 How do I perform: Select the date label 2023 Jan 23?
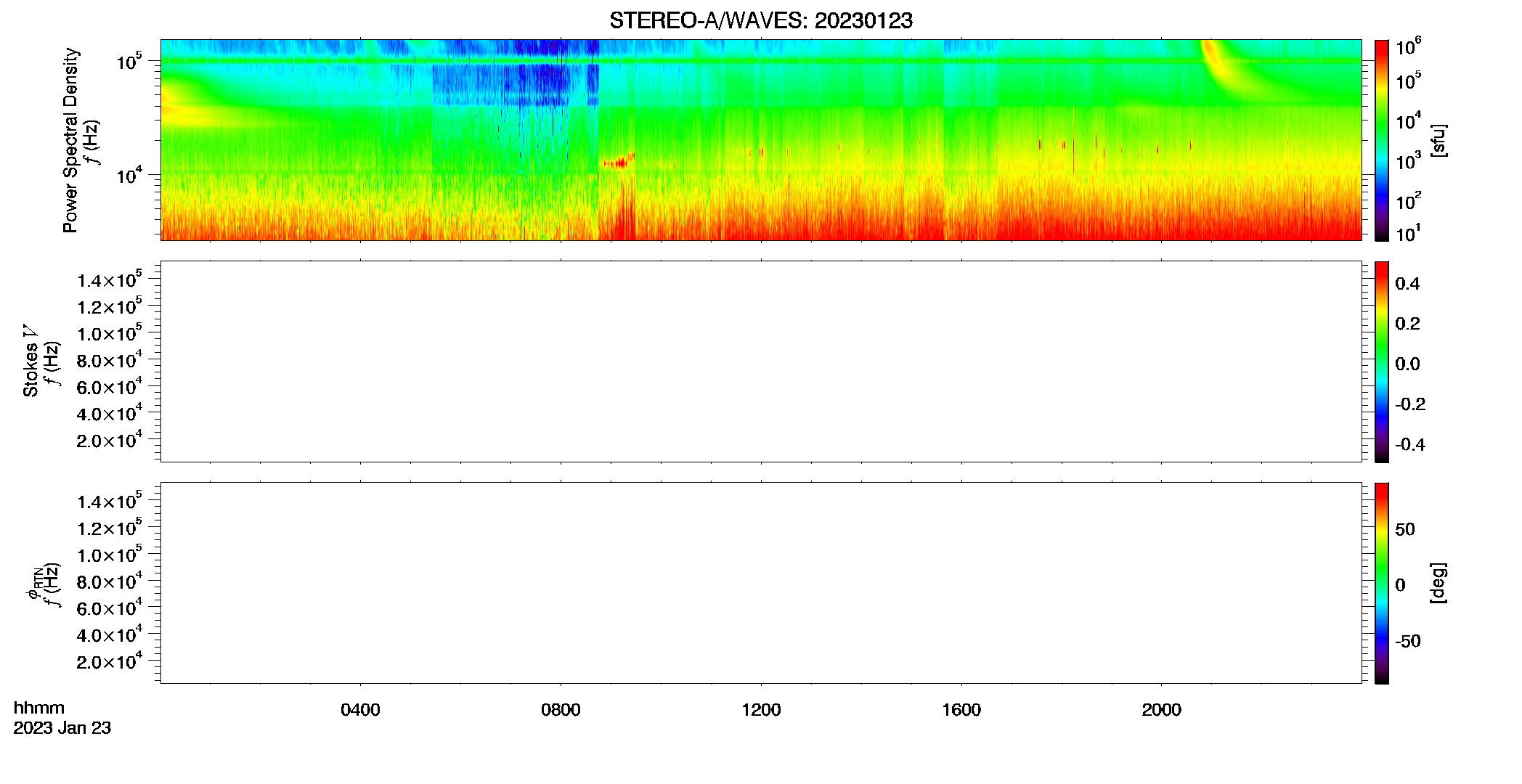coord(62,728)
